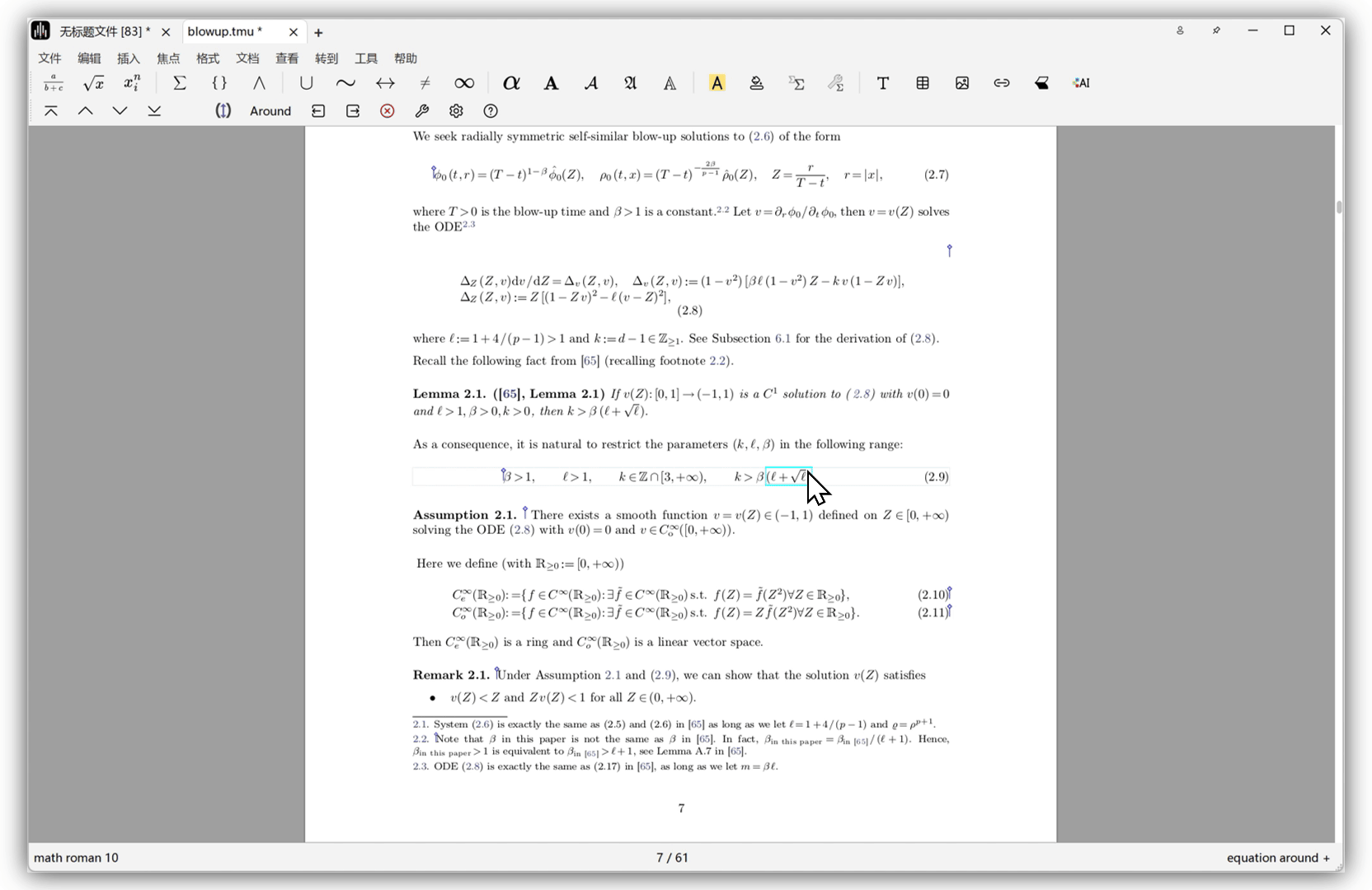This screenshot has width=1372, height=890.
Task: Insert a fraction from the toolbar
Action: [54, 83]
